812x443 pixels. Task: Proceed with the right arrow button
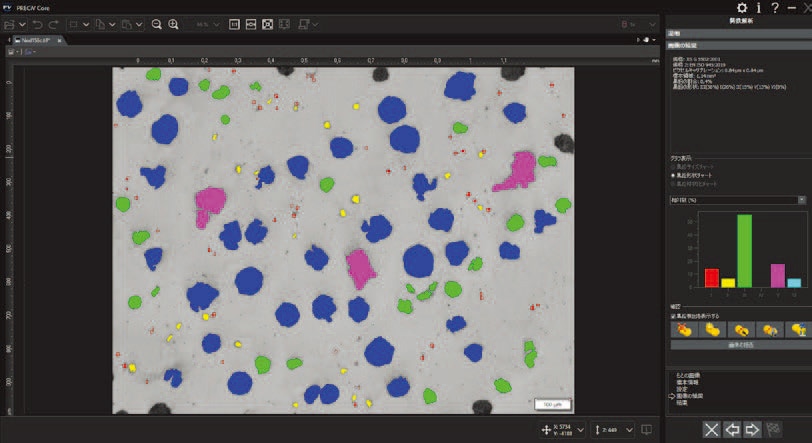pos(752,430)
